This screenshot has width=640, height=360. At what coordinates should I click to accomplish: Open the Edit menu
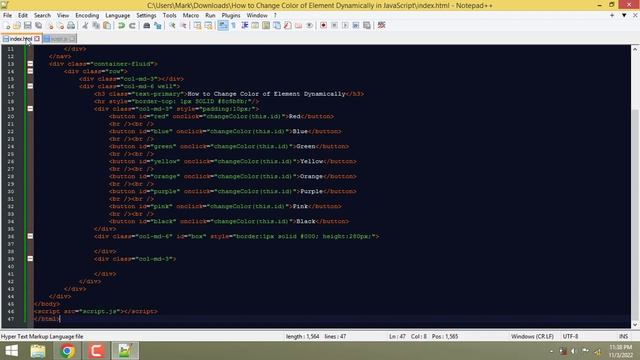click(x=23, y=16)
